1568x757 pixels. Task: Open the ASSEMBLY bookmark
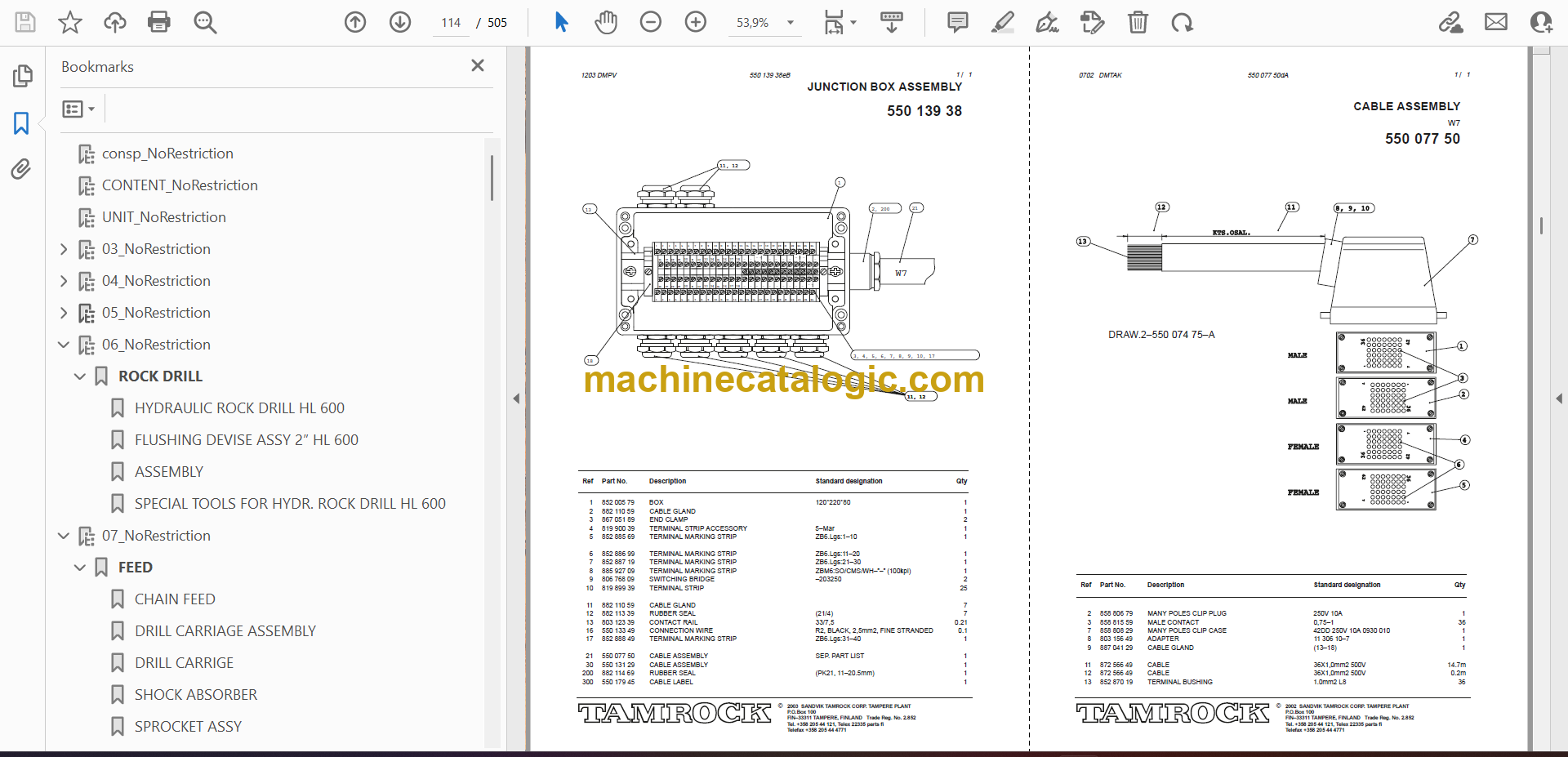tap(169, 472)
